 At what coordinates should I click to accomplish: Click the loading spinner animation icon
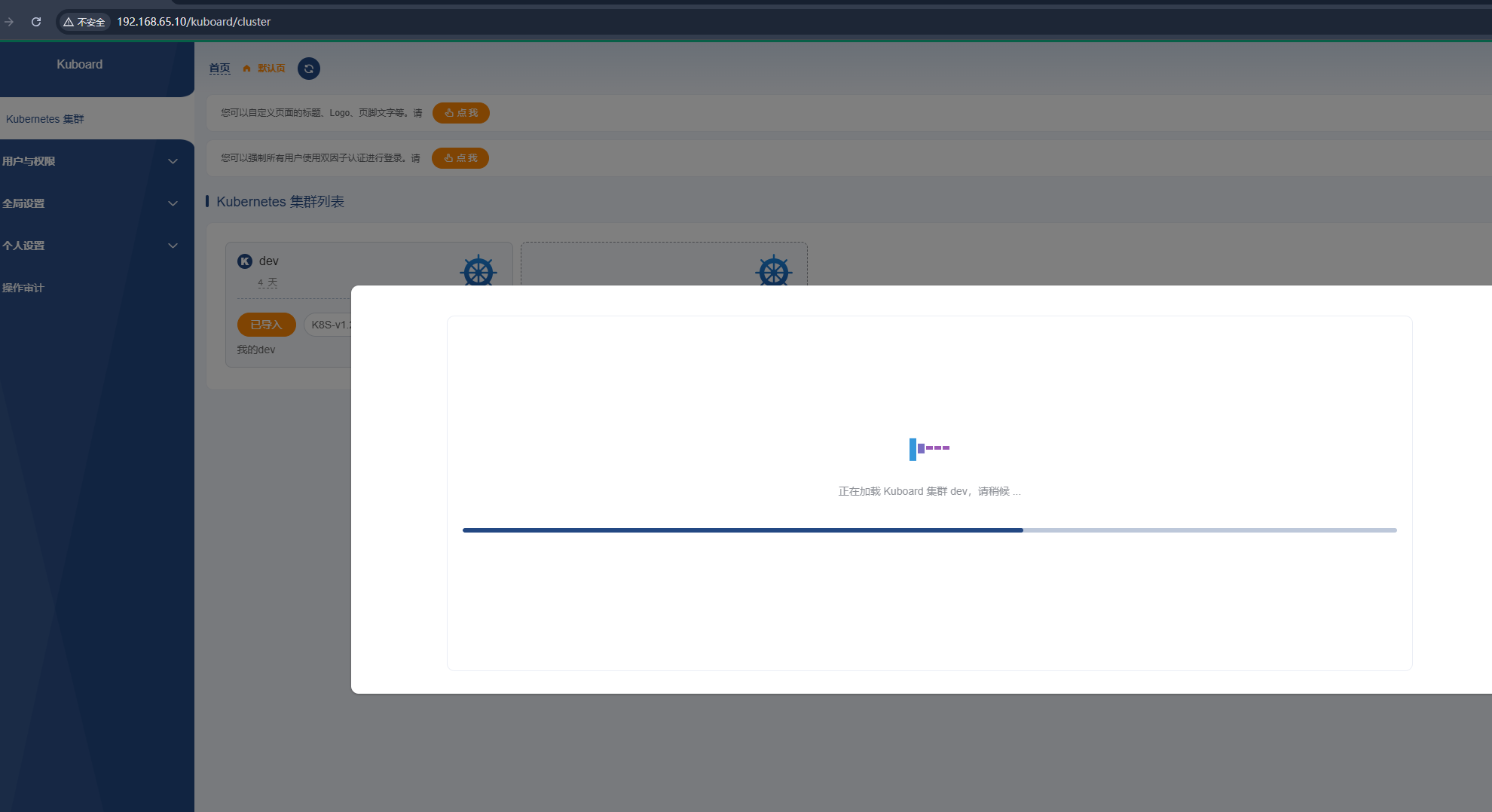point(929,449)
